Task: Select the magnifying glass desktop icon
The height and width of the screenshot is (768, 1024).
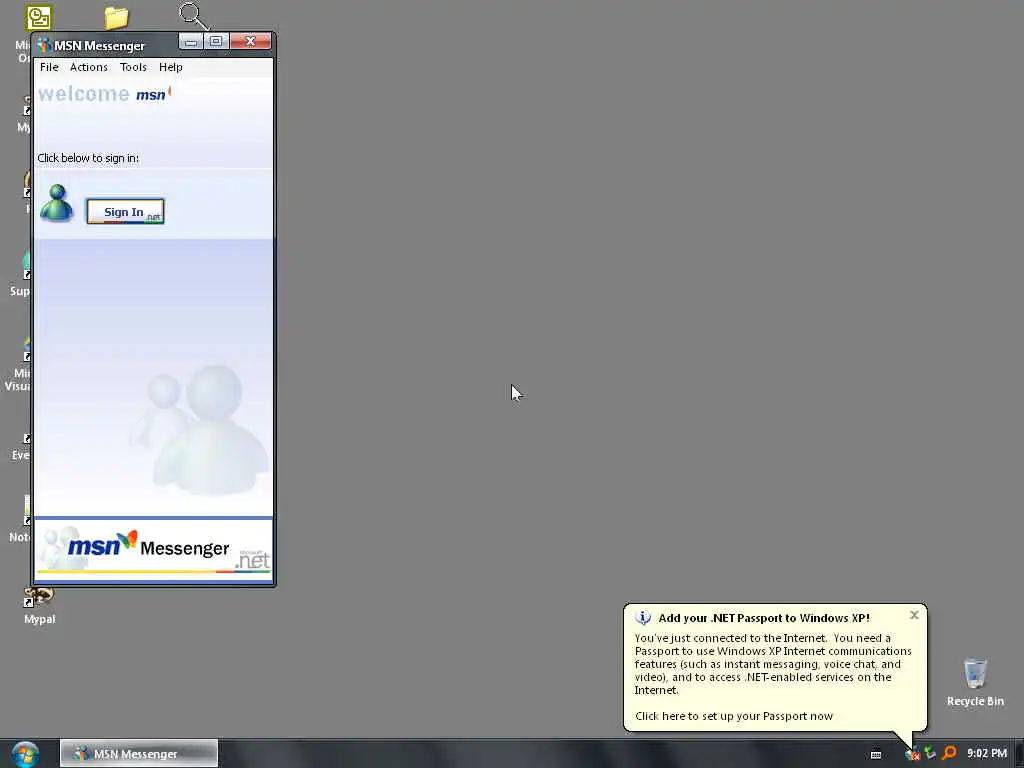Action: point(193,16)
